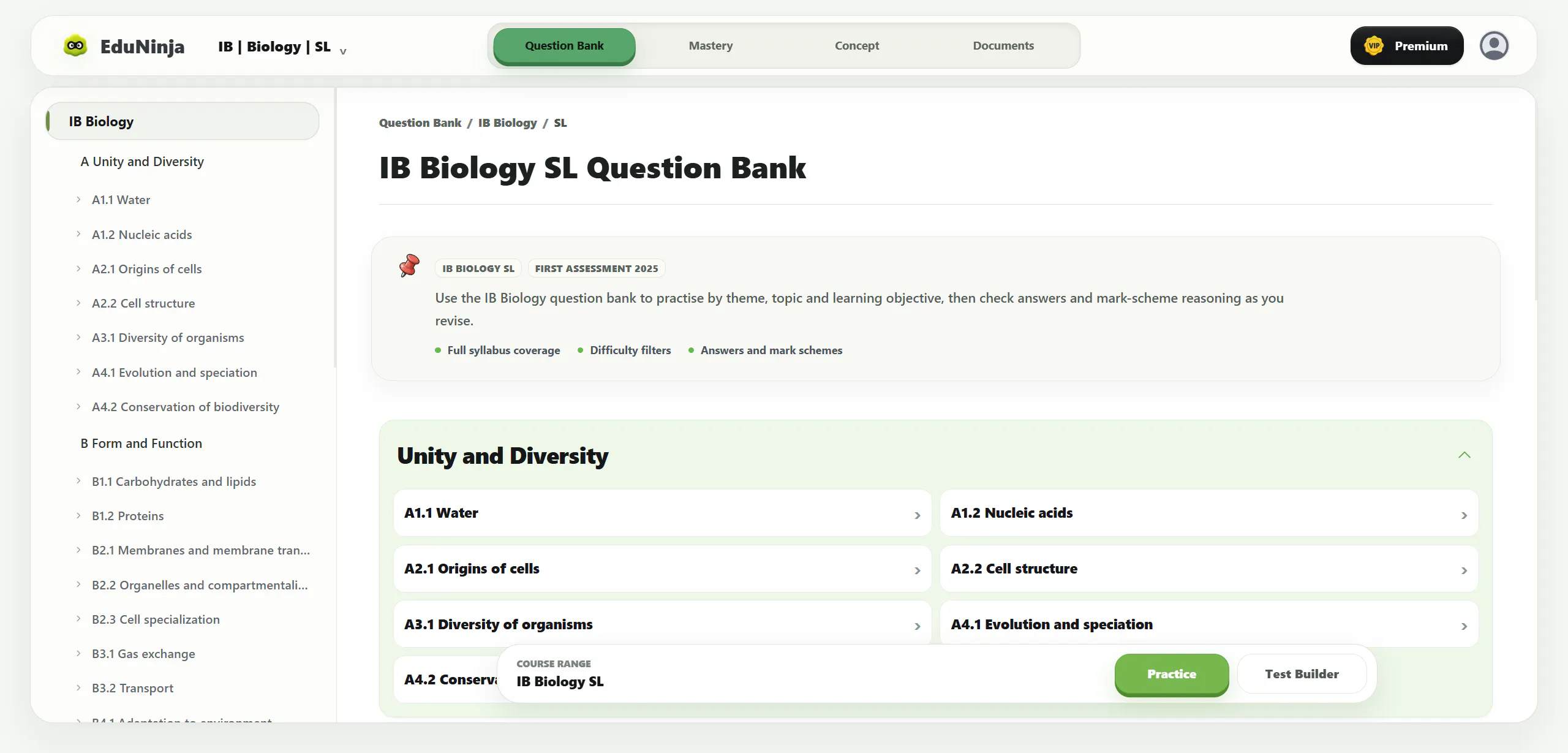Select B Form and Function sidebar heading
This screenshot has width=1568, height=753.
(x=141, y=444)
